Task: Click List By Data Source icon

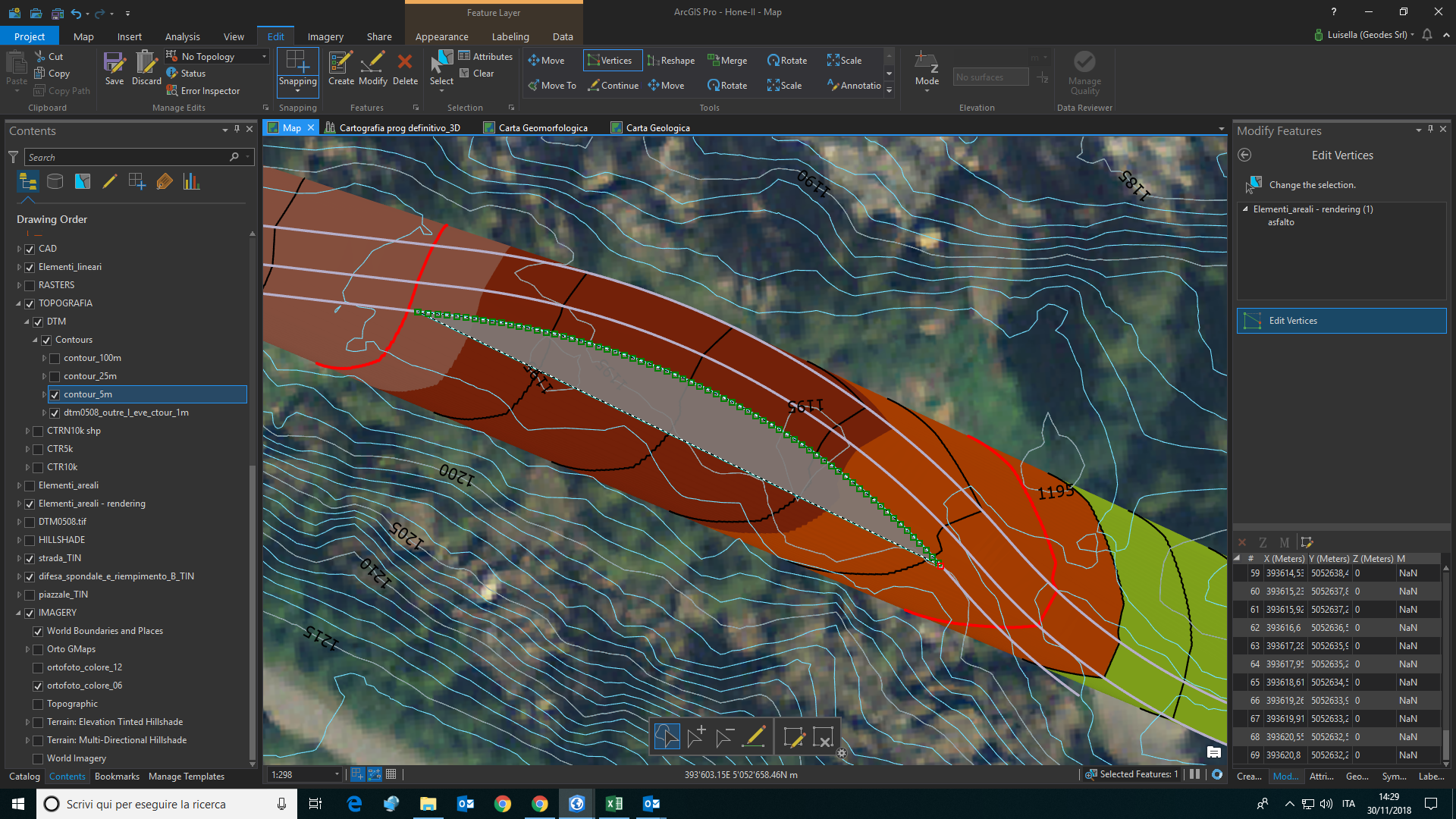Action: coord(55,181)
